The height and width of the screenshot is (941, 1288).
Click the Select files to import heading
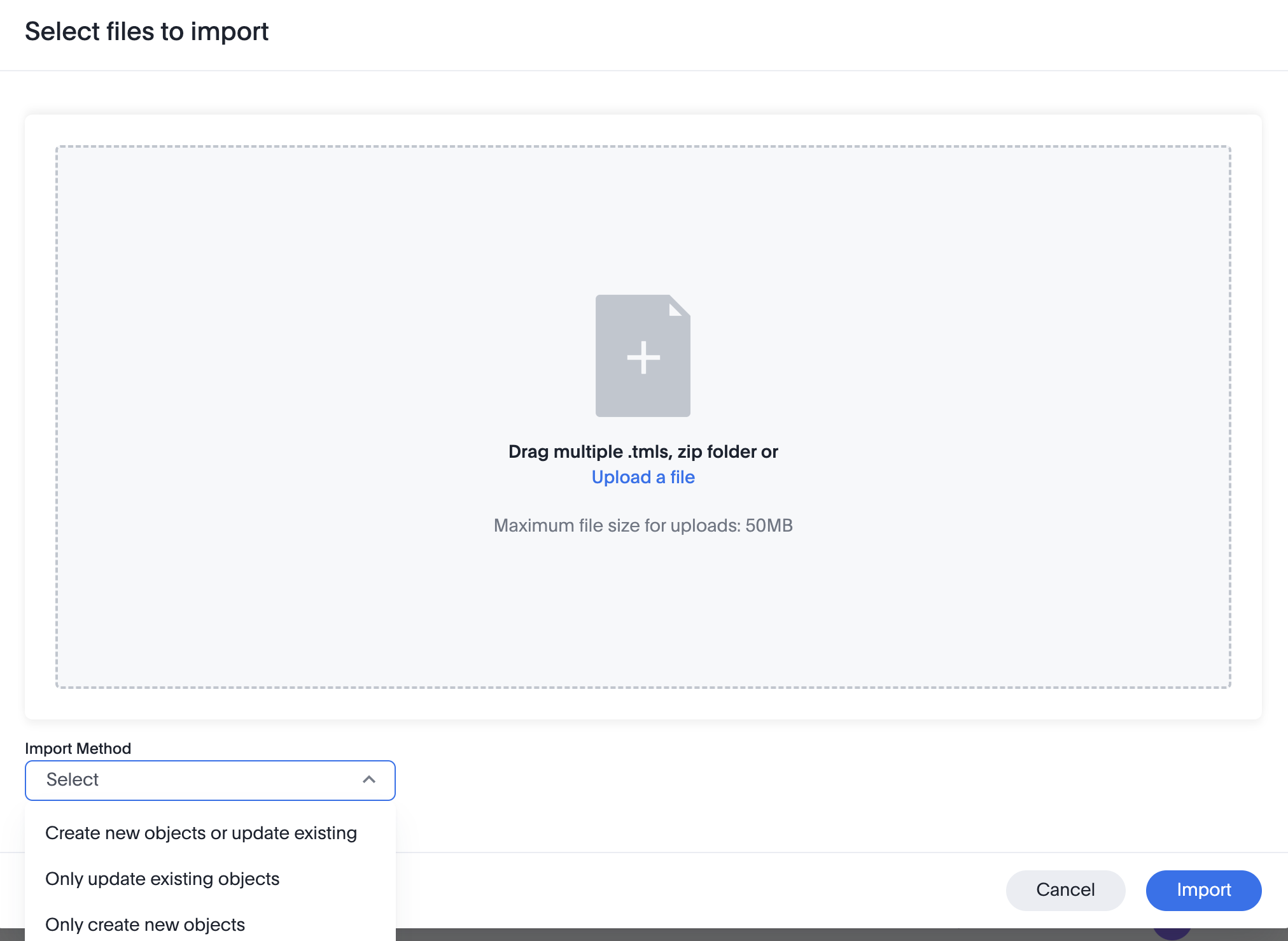[x=147, y=31]
